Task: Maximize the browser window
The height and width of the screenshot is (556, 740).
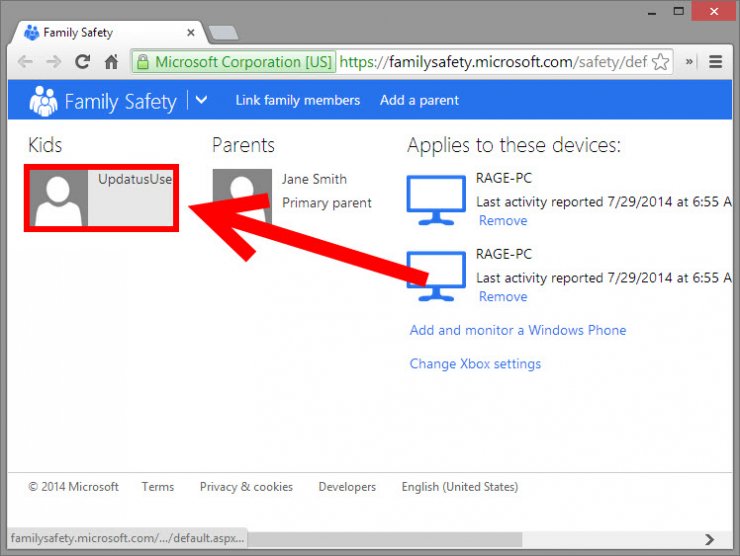Action: pyautogui.click(x=679, y=11)
